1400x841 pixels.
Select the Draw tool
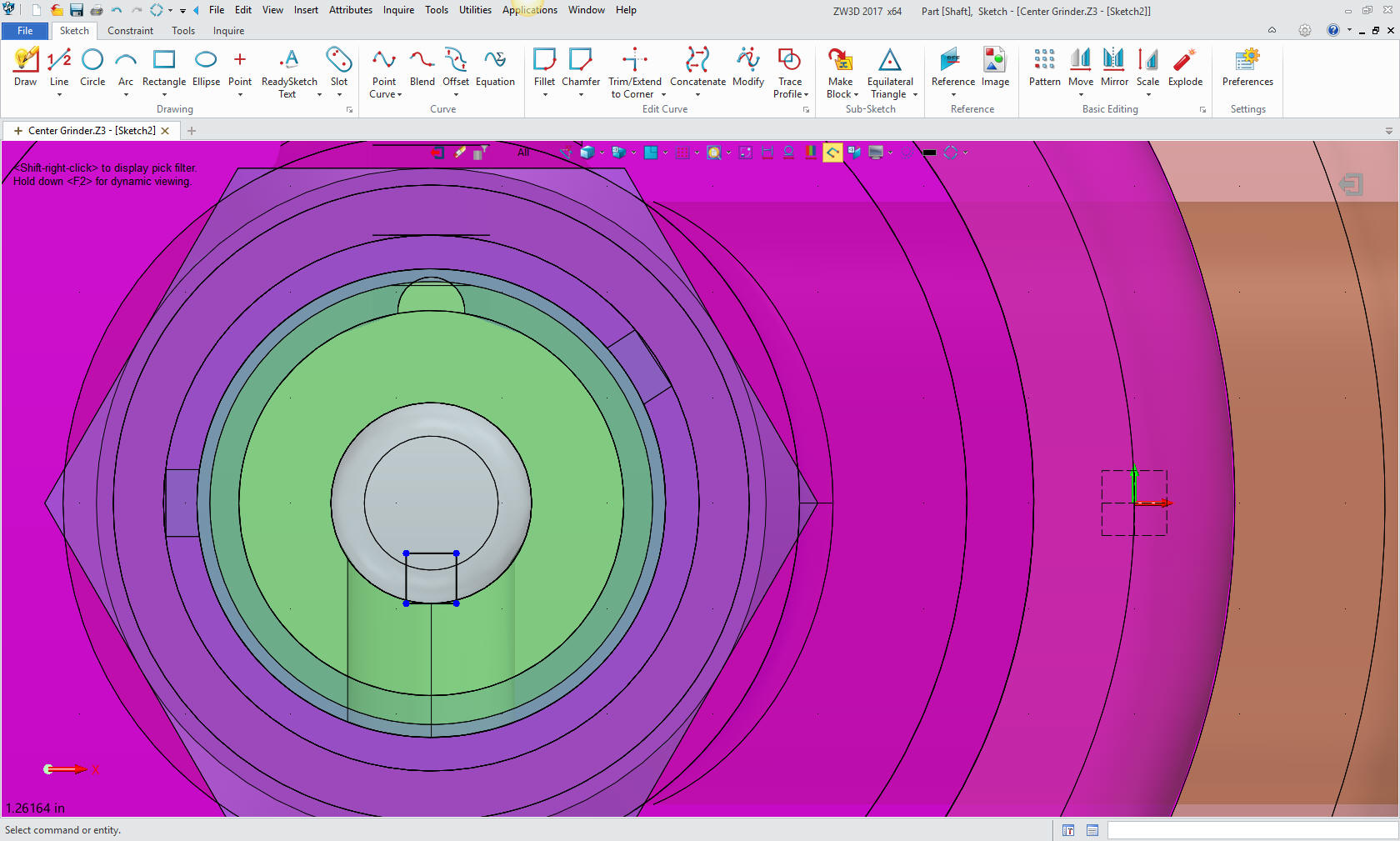point(25,67)
